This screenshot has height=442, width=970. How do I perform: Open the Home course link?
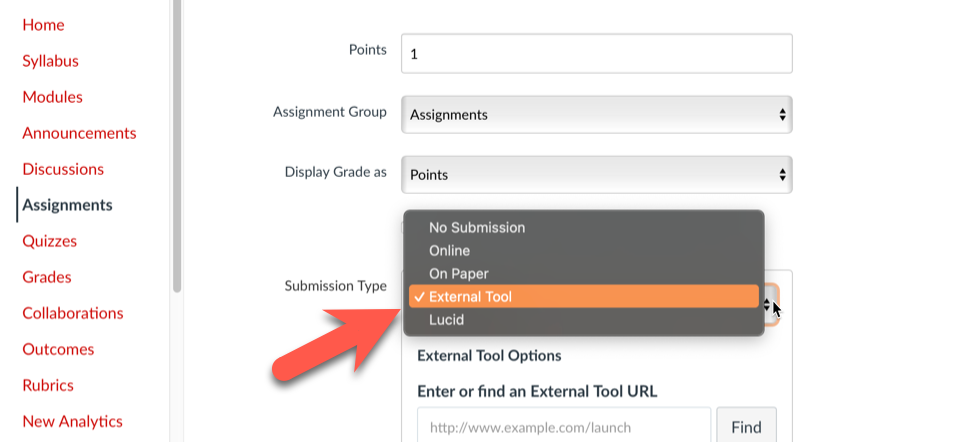43,25
